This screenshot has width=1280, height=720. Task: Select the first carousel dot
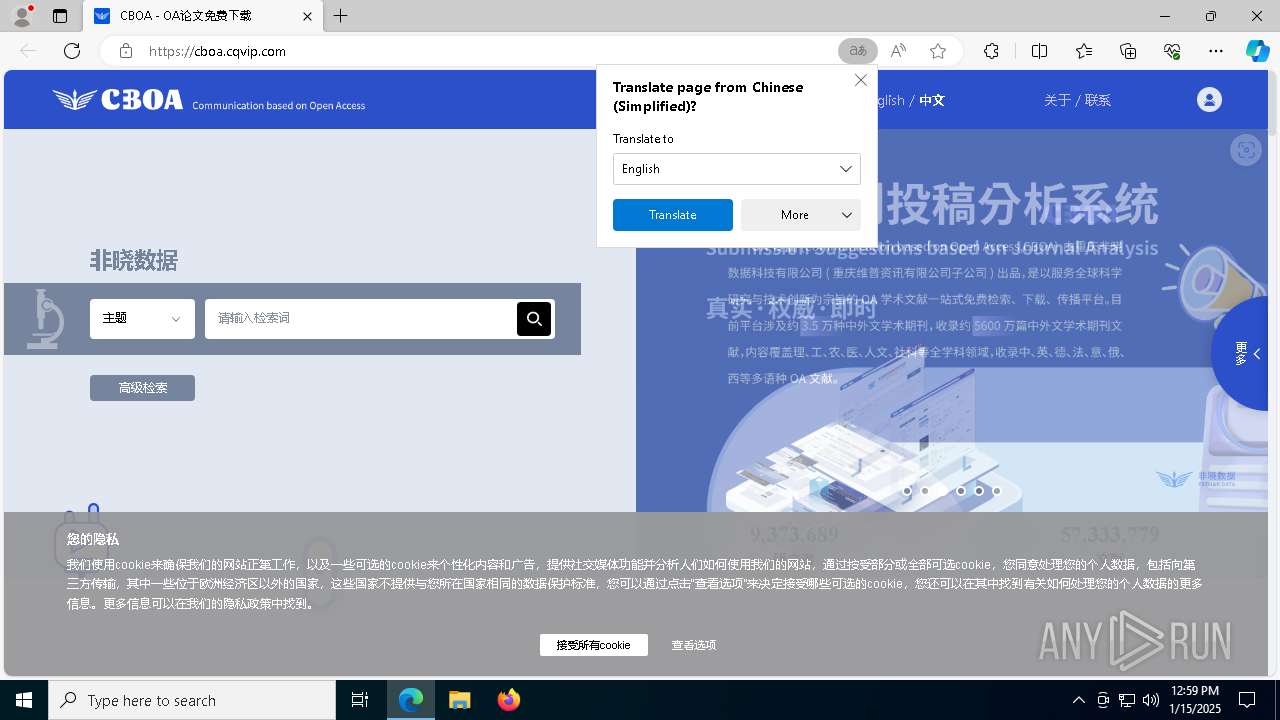click(907, 491)
